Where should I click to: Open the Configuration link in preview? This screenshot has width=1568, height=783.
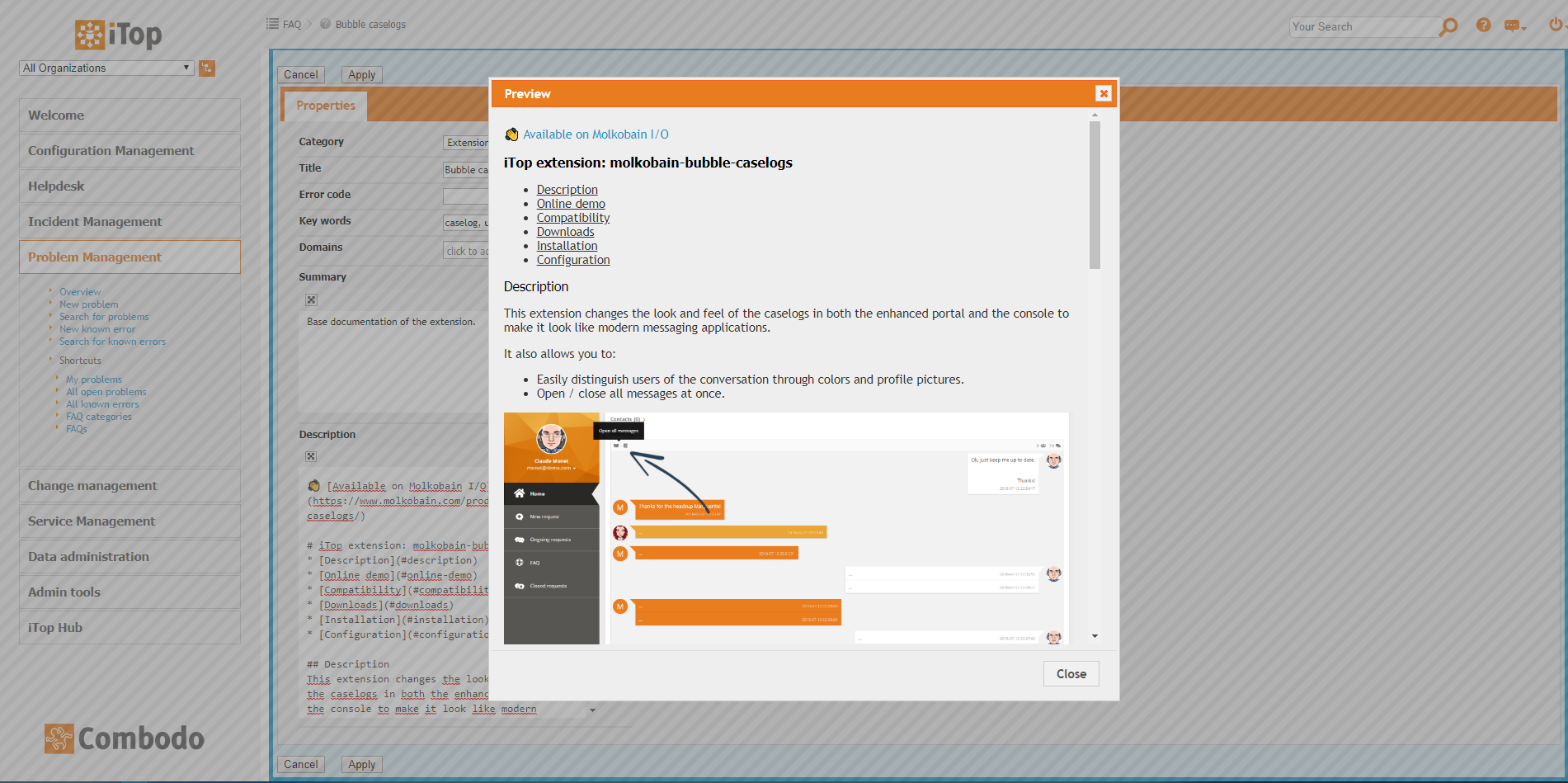[x=573, y=260]
